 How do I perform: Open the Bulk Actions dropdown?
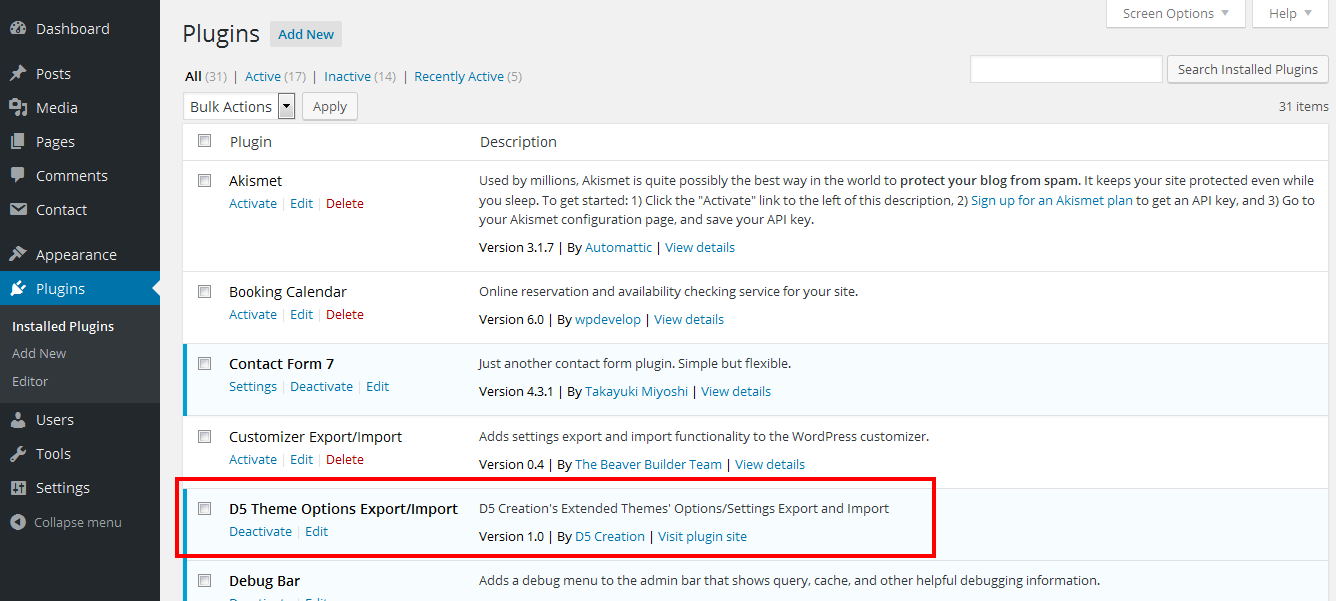pyautogui.click(x=240, y=106)
